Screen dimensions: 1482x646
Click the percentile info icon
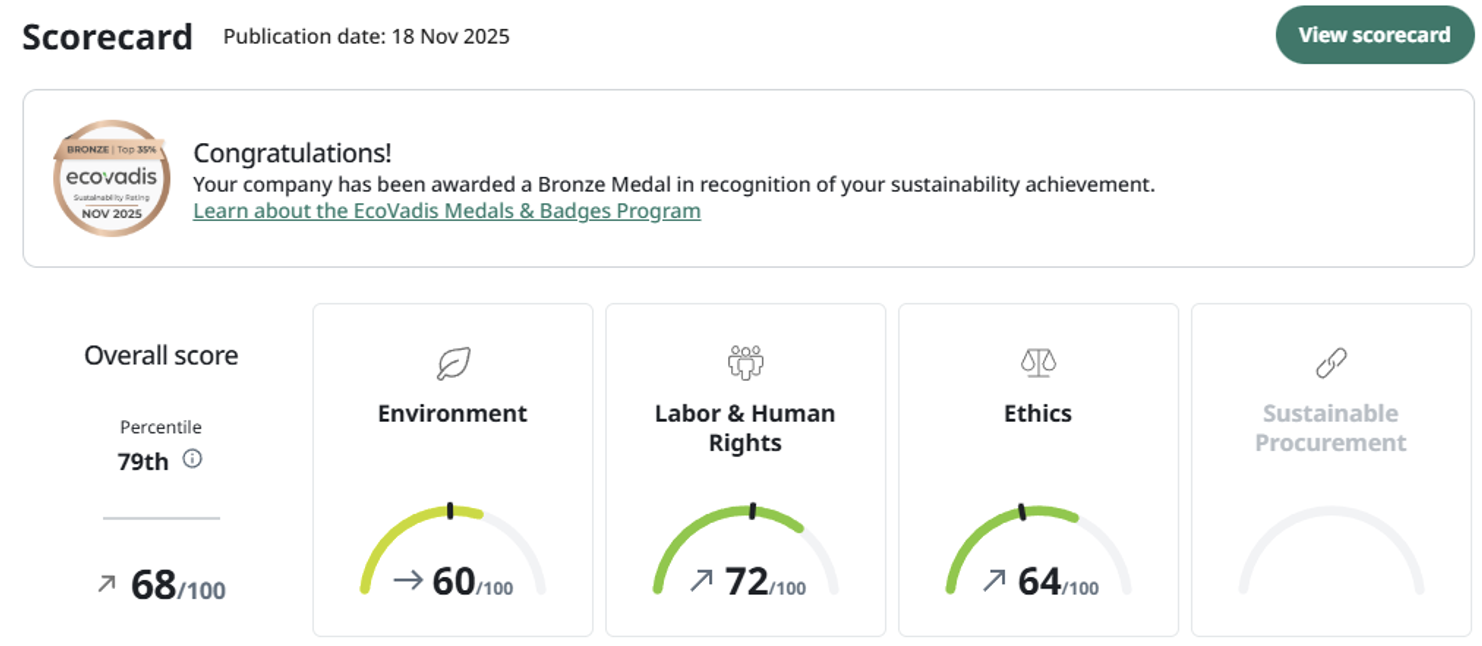point(192,459)
